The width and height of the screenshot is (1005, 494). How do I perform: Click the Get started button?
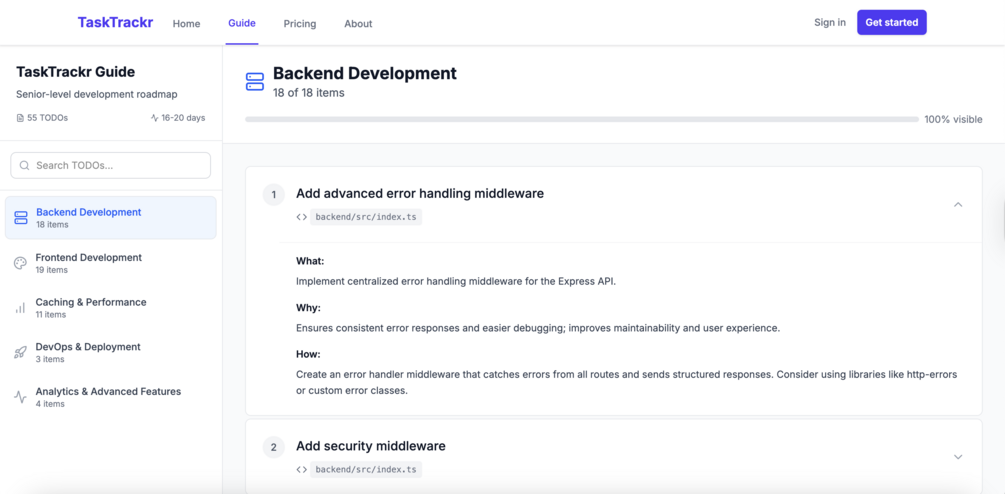(892, 22)
